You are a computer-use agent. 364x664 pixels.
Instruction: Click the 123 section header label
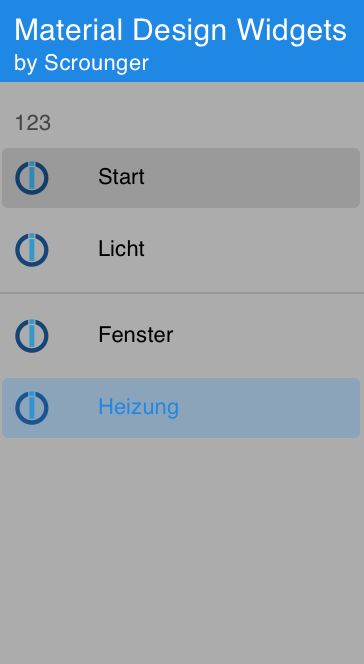point(33,123)
